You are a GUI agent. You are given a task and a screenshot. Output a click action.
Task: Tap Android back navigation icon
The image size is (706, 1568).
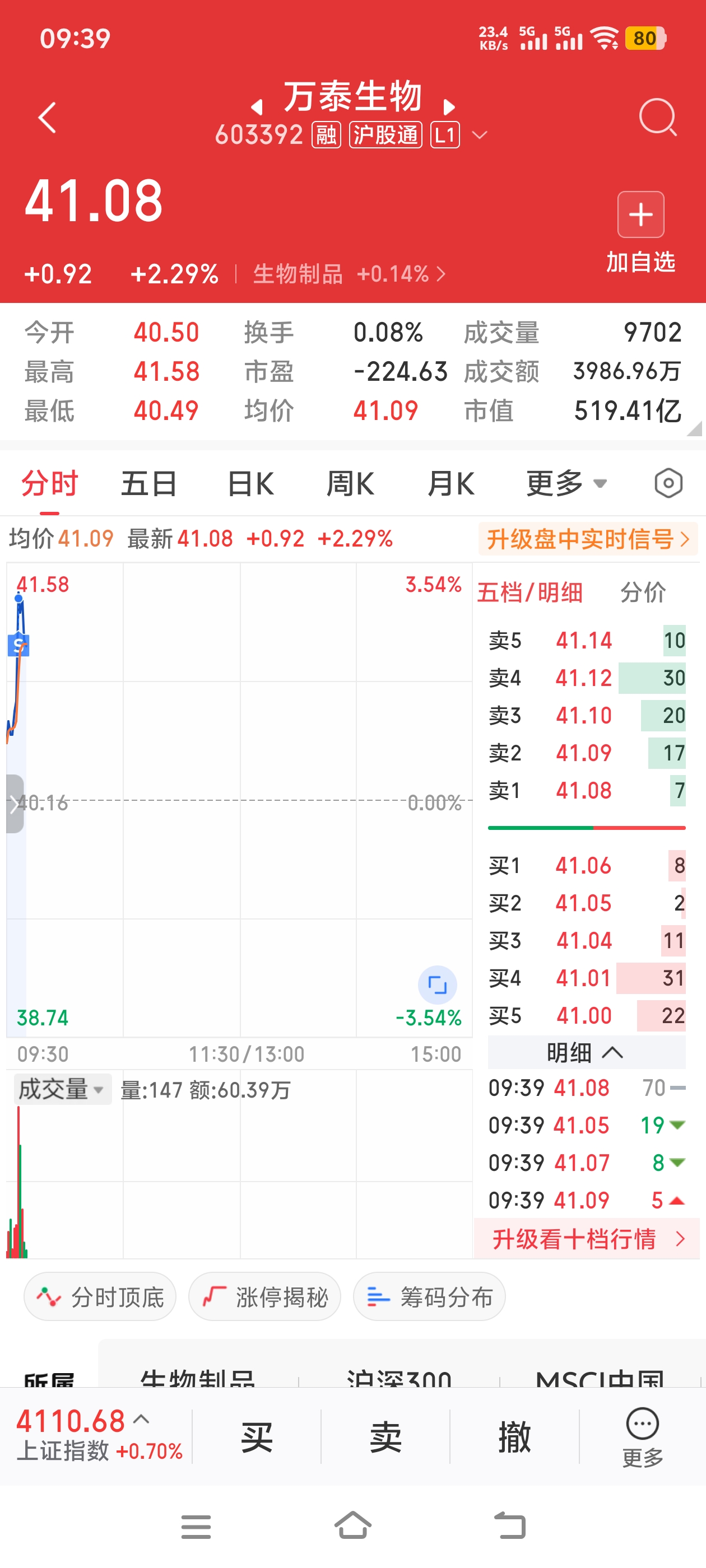(509, 1525)
